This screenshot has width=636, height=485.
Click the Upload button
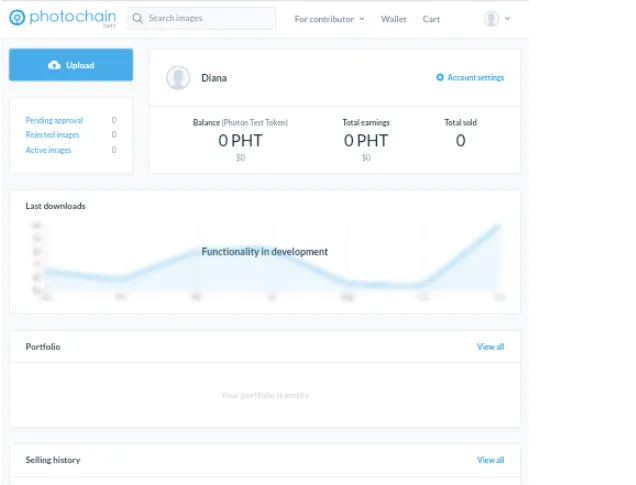click(x=71, y=65)
